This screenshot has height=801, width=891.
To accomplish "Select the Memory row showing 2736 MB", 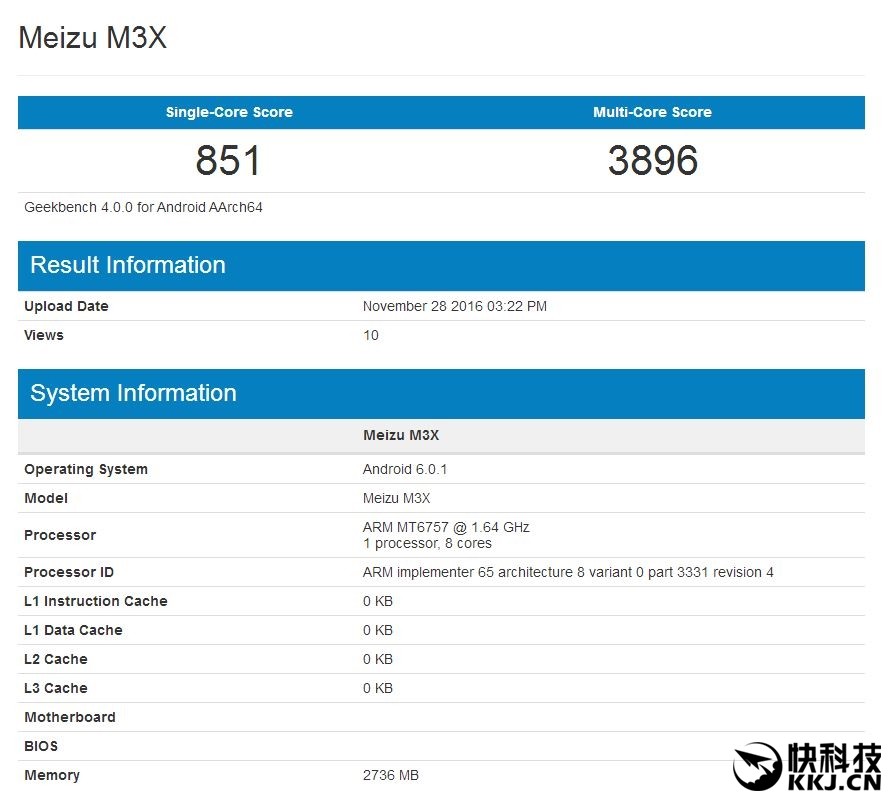I will pos(390,775).
